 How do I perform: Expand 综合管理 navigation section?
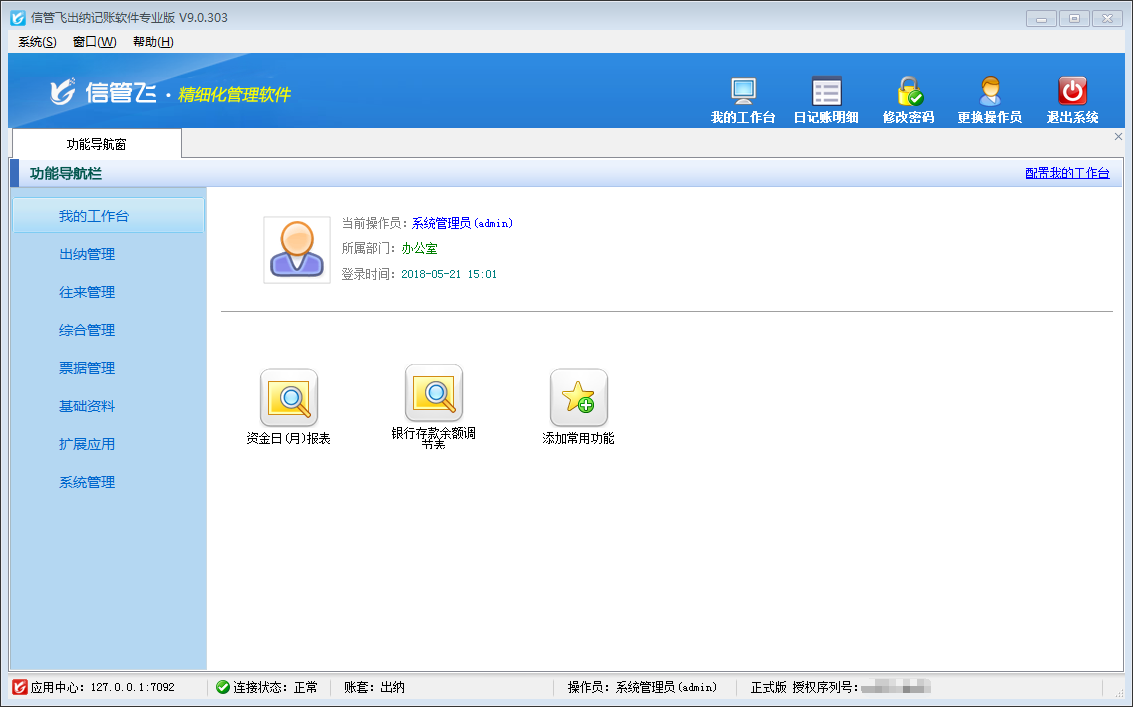(x=87, y=331)
